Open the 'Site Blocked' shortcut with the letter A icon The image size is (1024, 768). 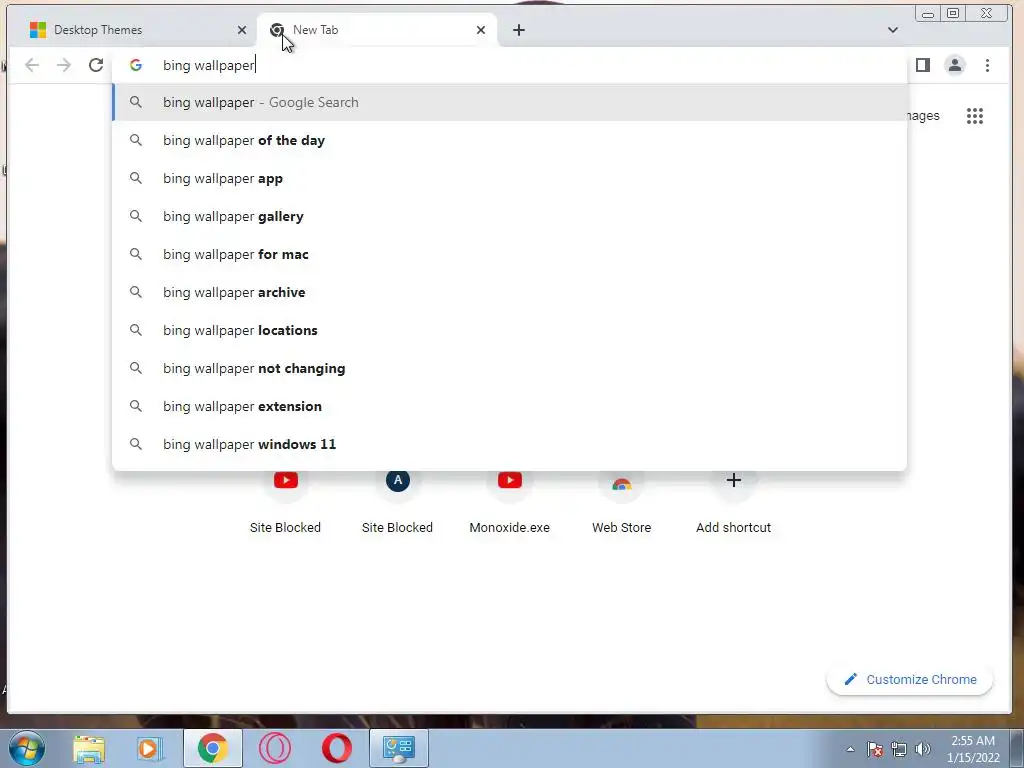pos(397,502)
